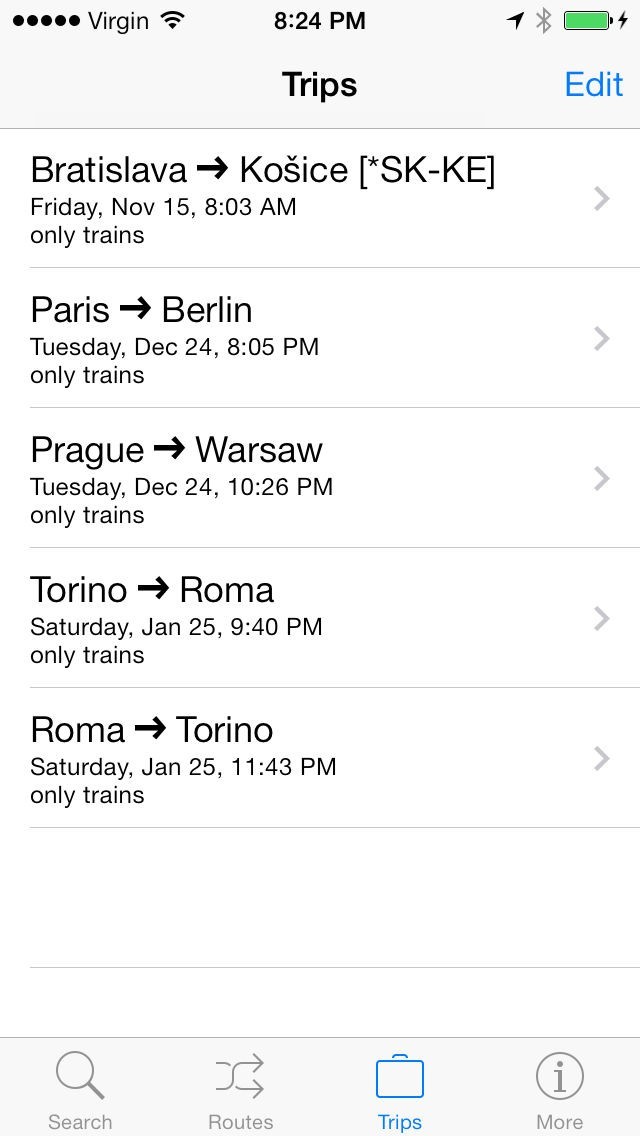Switch to the Search tab label

(80, 1122)
